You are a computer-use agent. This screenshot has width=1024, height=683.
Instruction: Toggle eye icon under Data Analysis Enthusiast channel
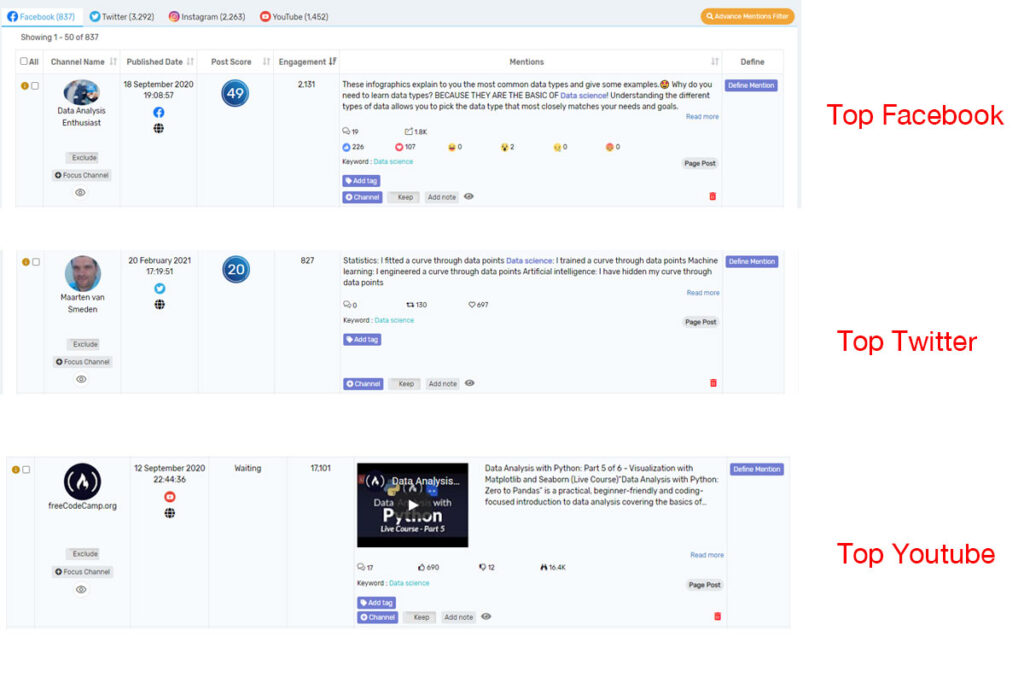tap(81, 192)
